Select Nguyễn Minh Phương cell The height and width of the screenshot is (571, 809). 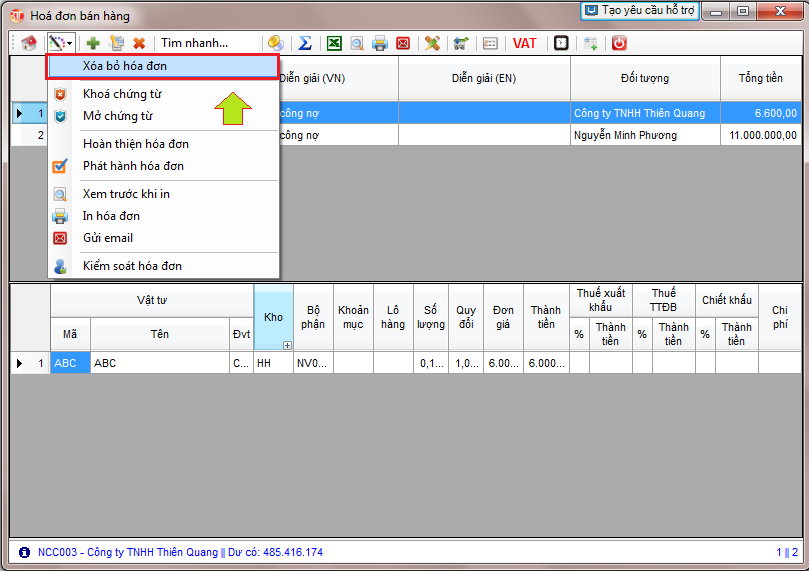645,135
